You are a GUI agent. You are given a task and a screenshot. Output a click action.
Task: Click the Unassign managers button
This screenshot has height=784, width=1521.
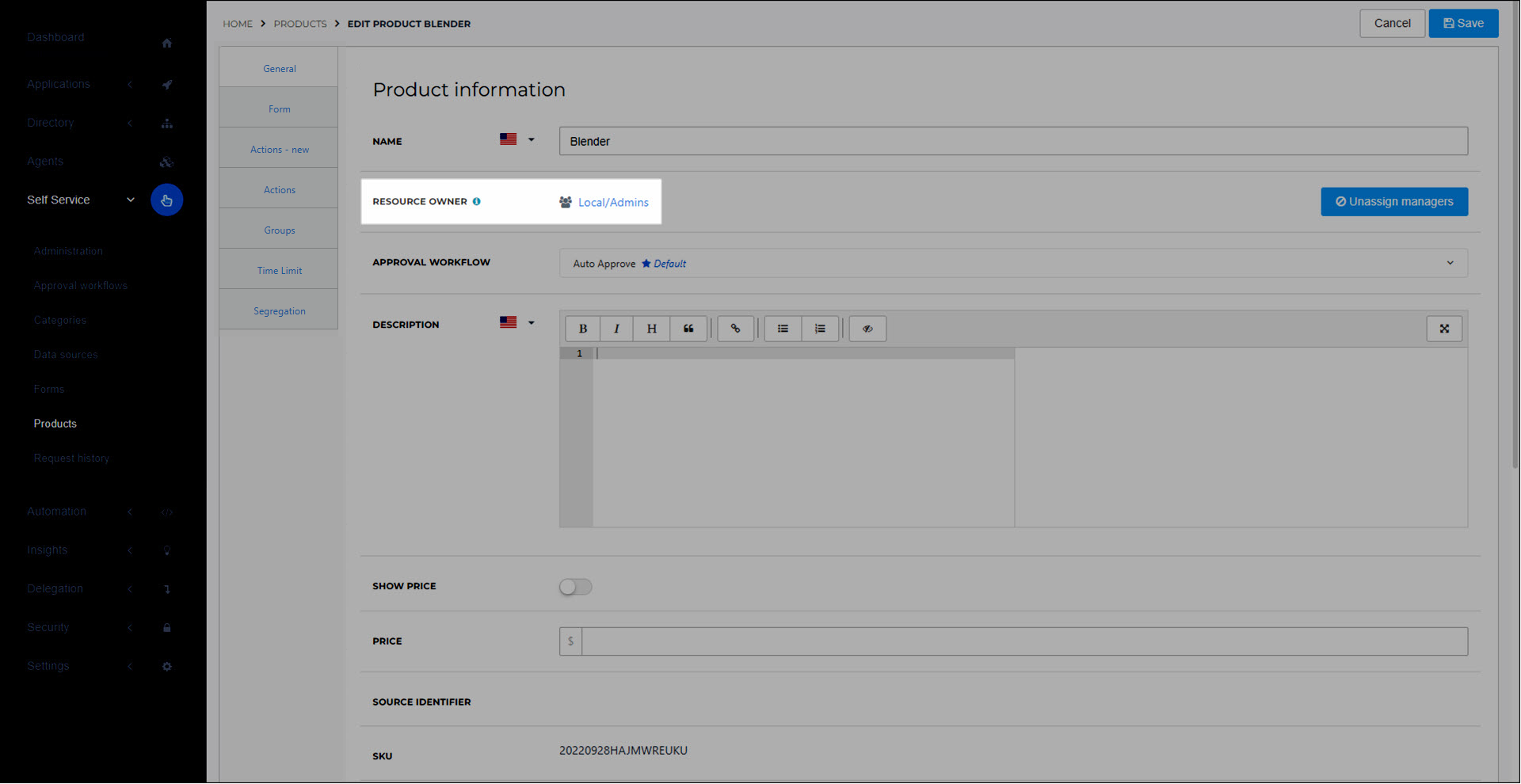tap(1393, 201)
